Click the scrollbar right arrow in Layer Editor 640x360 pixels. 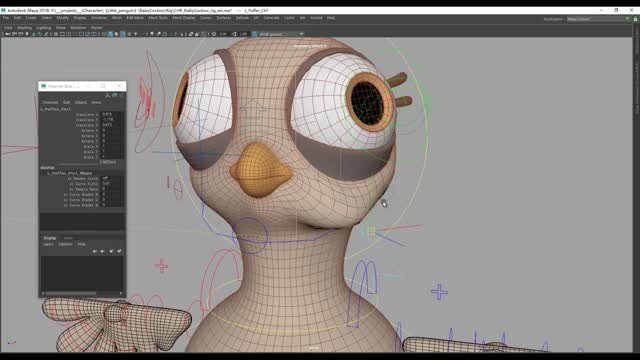[121, 293]
